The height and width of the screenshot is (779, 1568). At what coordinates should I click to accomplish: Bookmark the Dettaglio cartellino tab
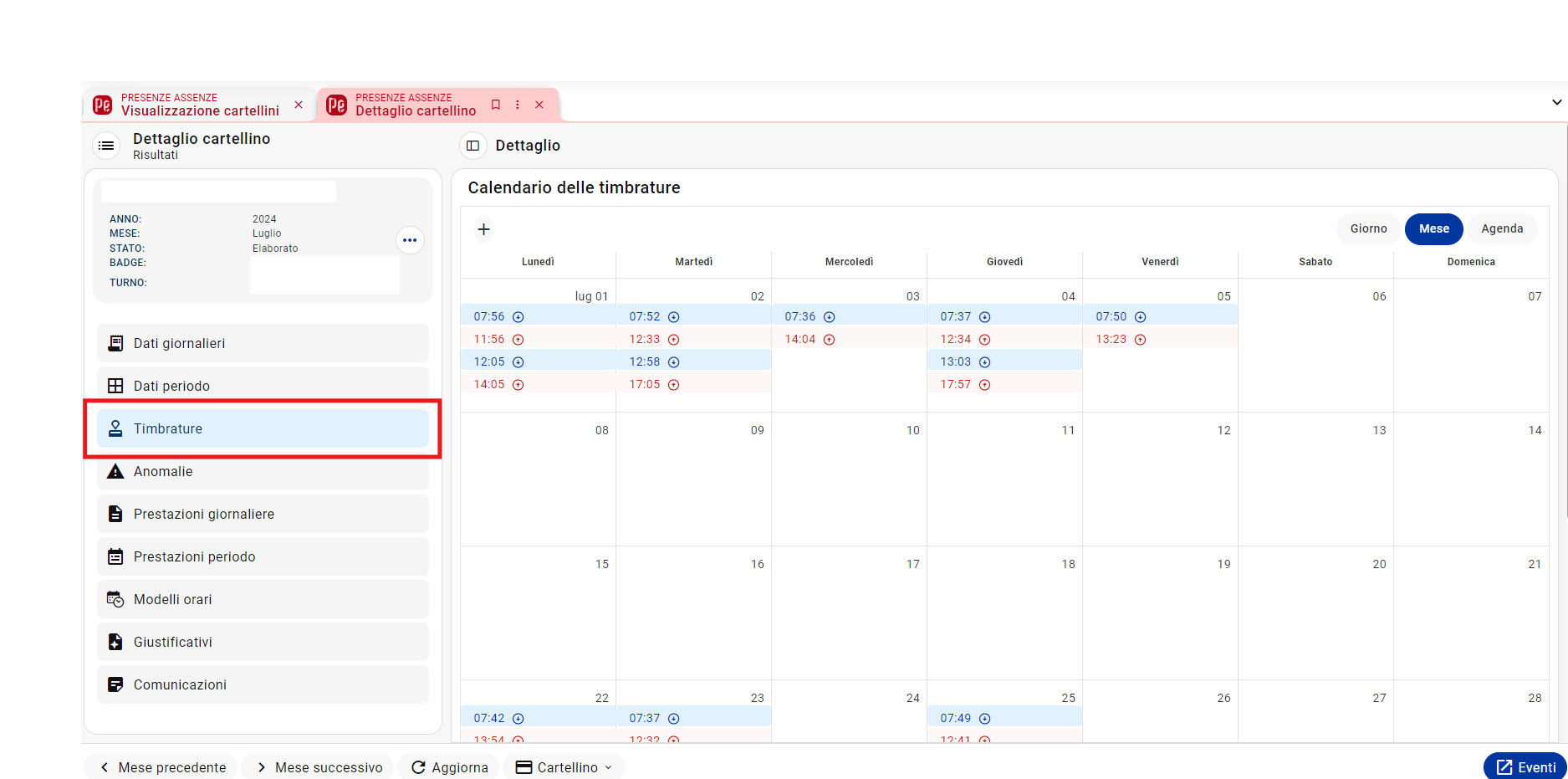pos(496,105)
